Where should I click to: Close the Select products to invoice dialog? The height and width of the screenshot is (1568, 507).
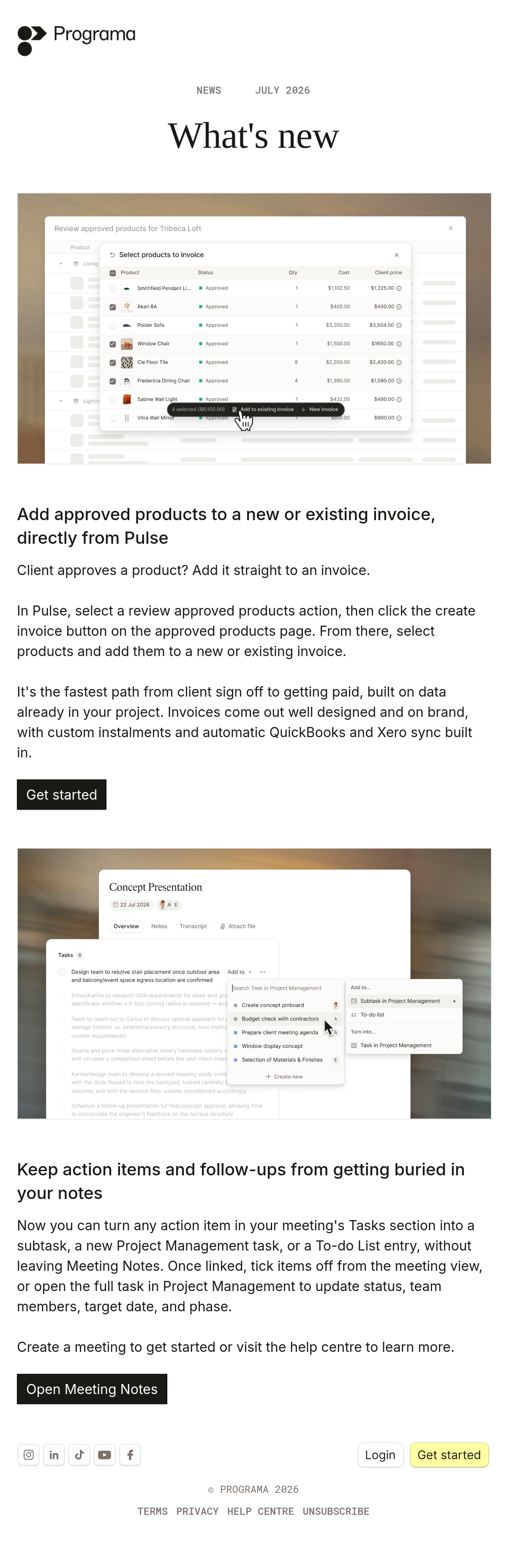coord(397,255)
